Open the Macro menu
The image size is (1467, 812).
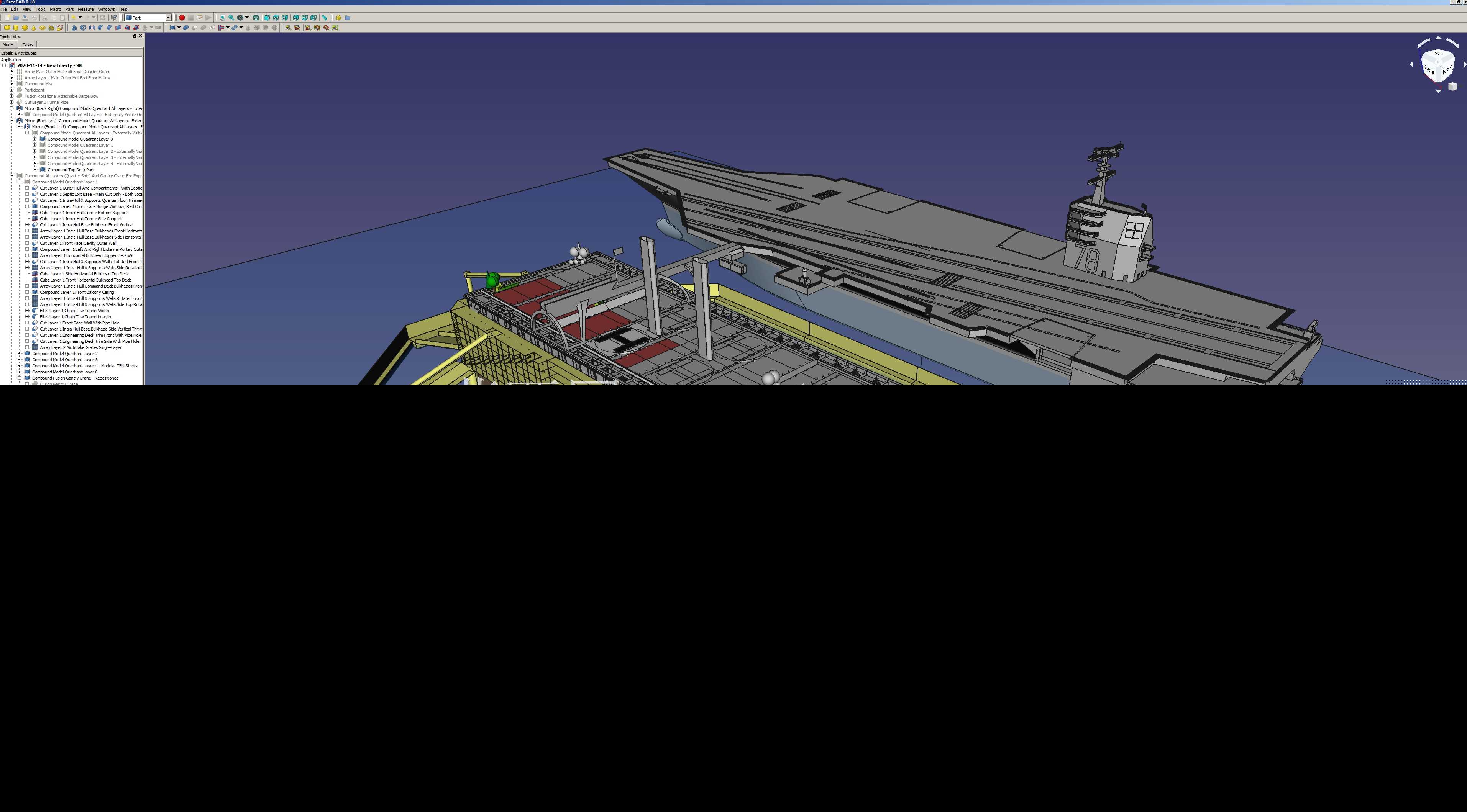point(55,9)
